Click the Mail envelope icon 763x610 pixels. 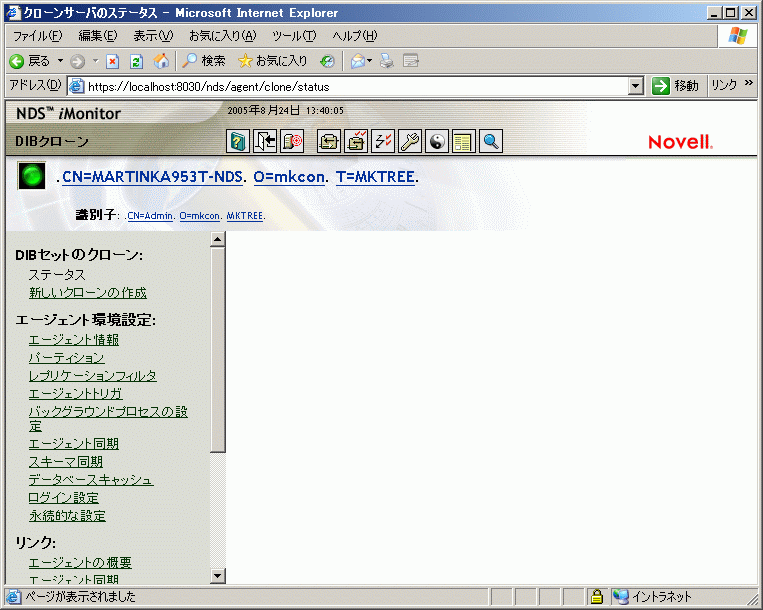(x=358, y=61)
